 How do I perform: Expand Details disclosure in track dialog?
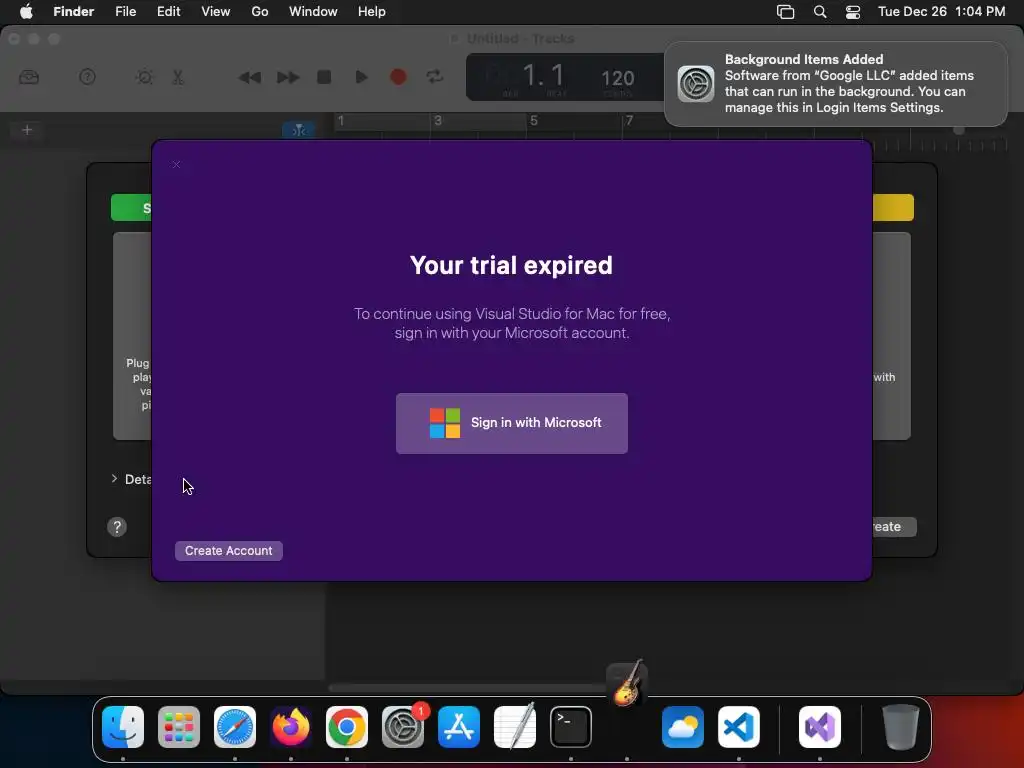point(114,479)
